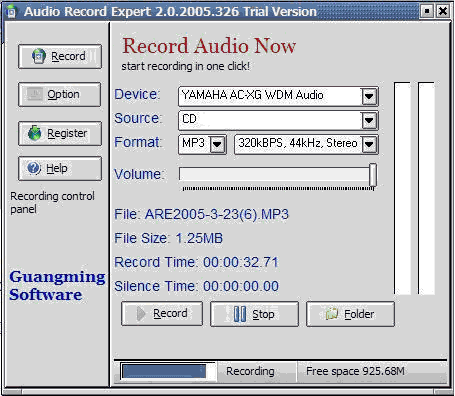Click the Record Audio Now heading

pyautogui.click(x=209, y=46)
